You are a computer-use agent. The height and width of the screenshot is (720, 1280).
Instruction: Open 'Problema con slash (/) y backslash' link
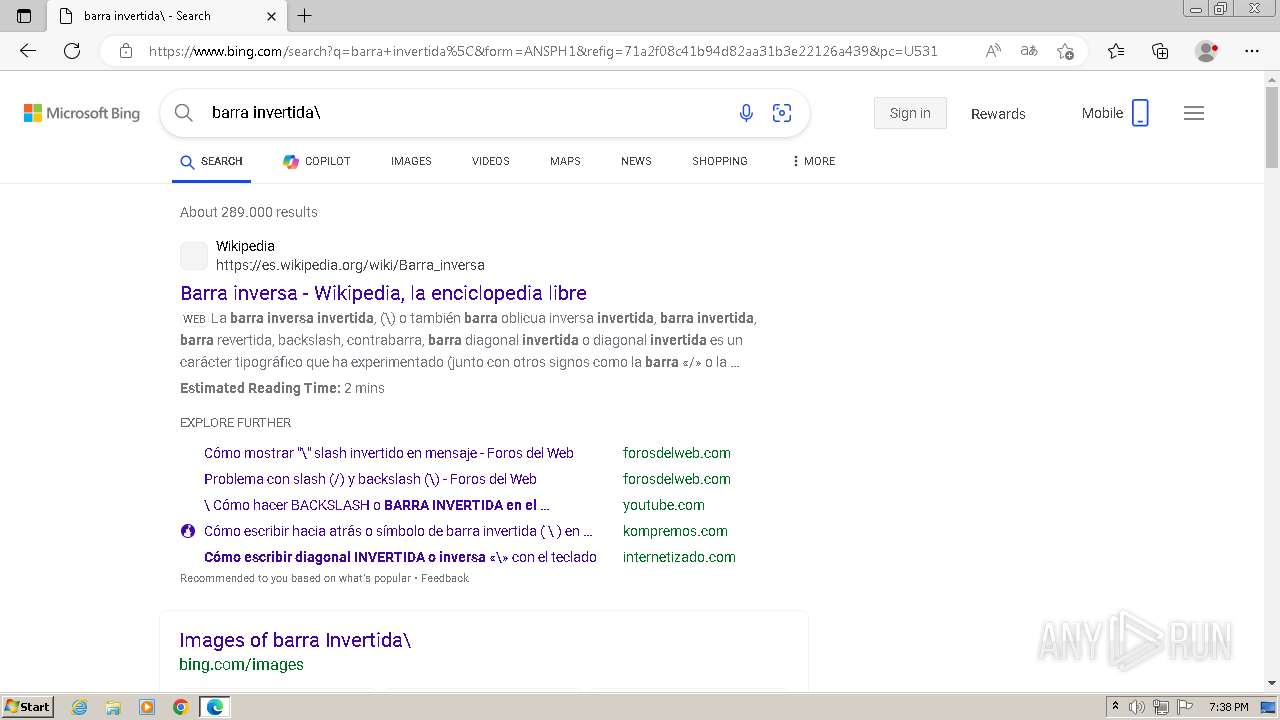click(x=370, y=479)
